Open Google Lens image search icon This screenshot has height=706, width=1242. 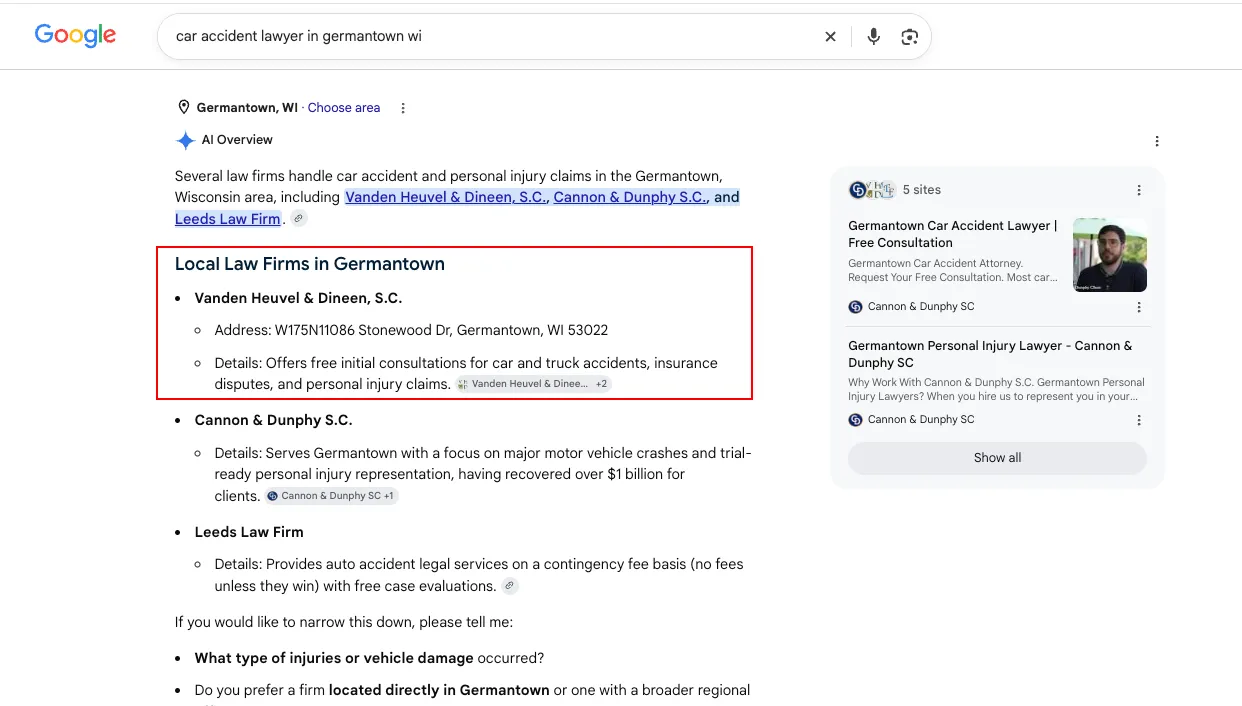pos(909,36)
